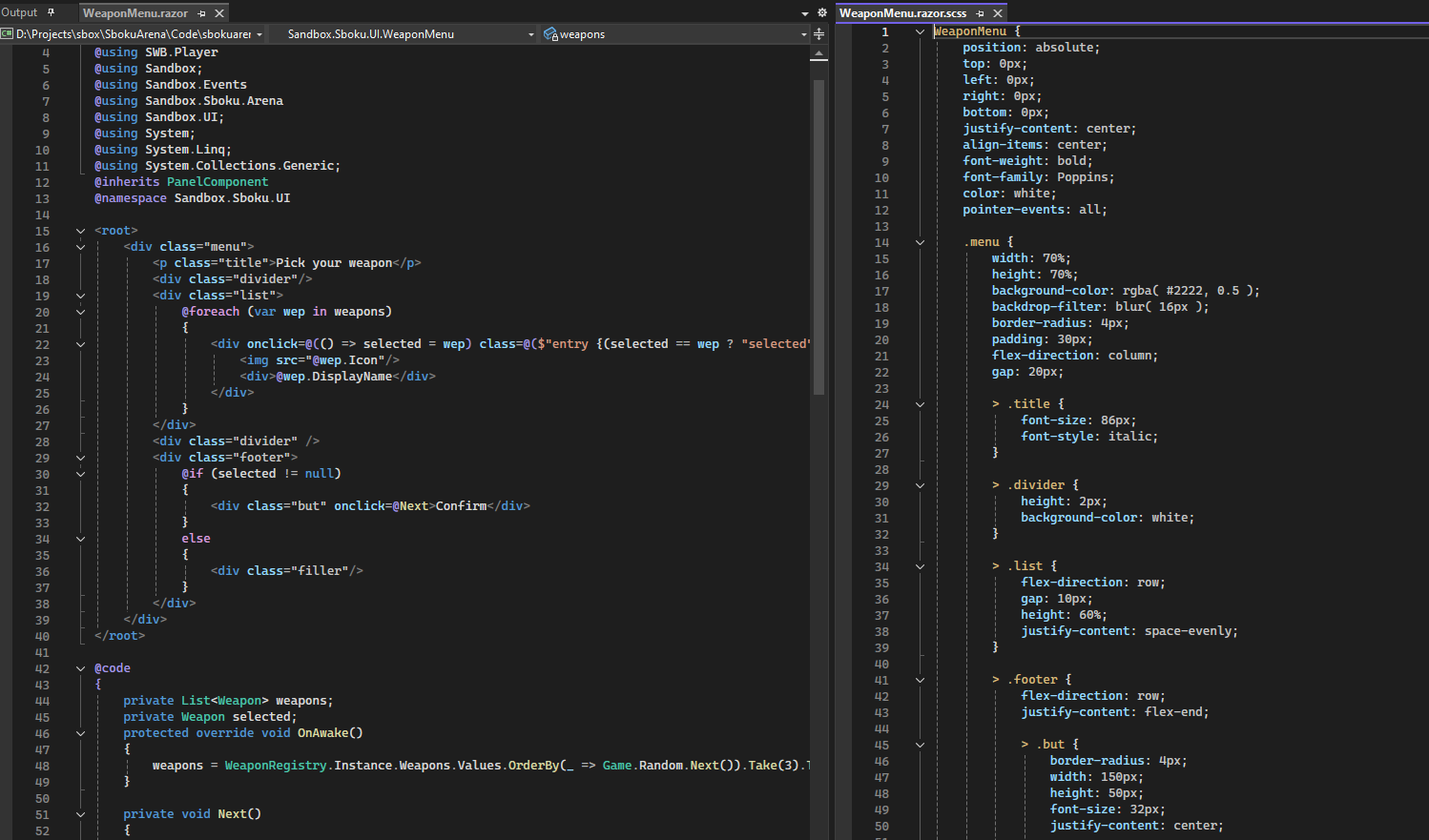The image size is (1429, 840).
Task: Close the WeaponMenu.razor tab
Action: [x=219, y=13]
